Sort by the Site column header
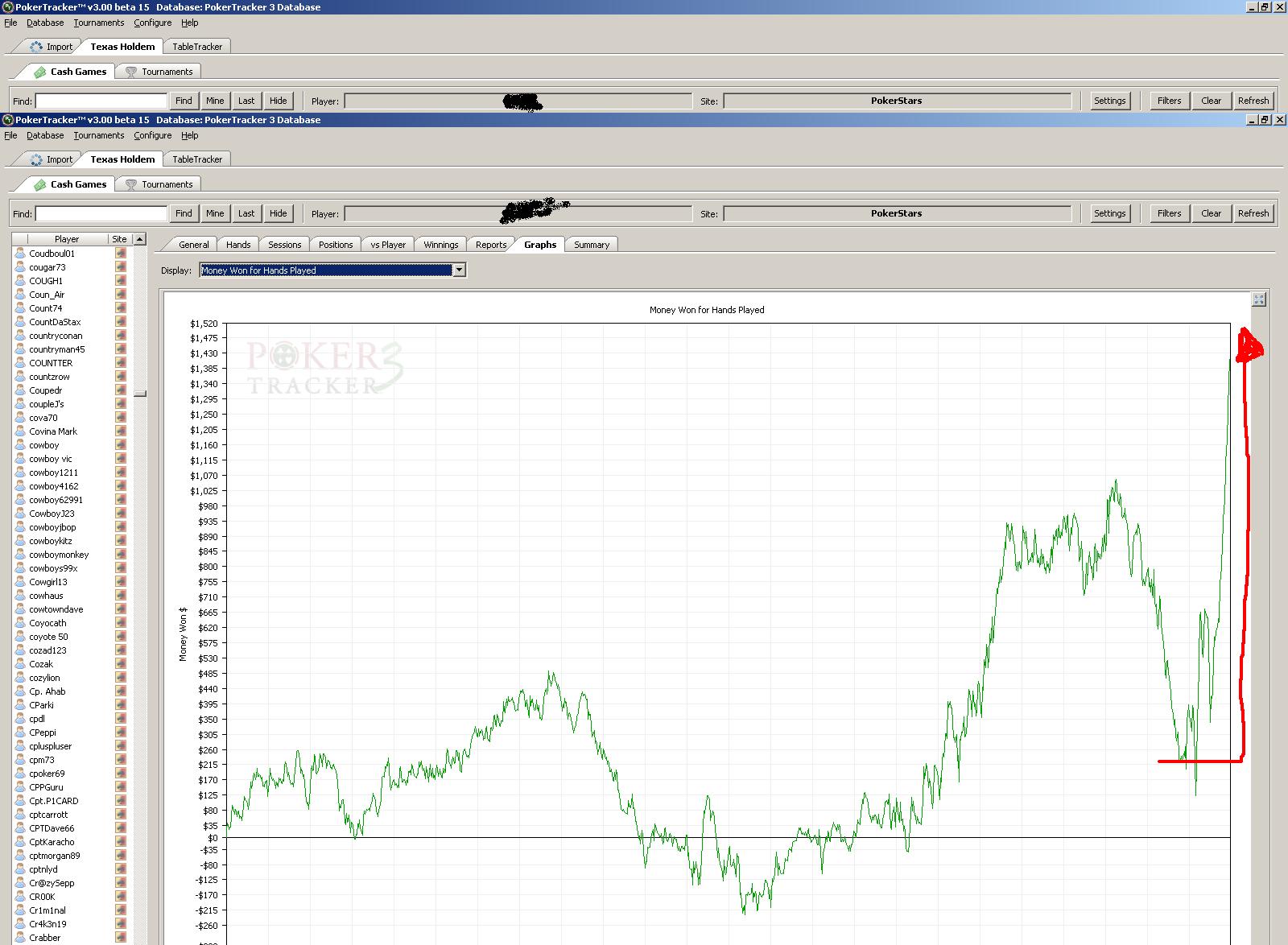 click(x=119, y=239)
